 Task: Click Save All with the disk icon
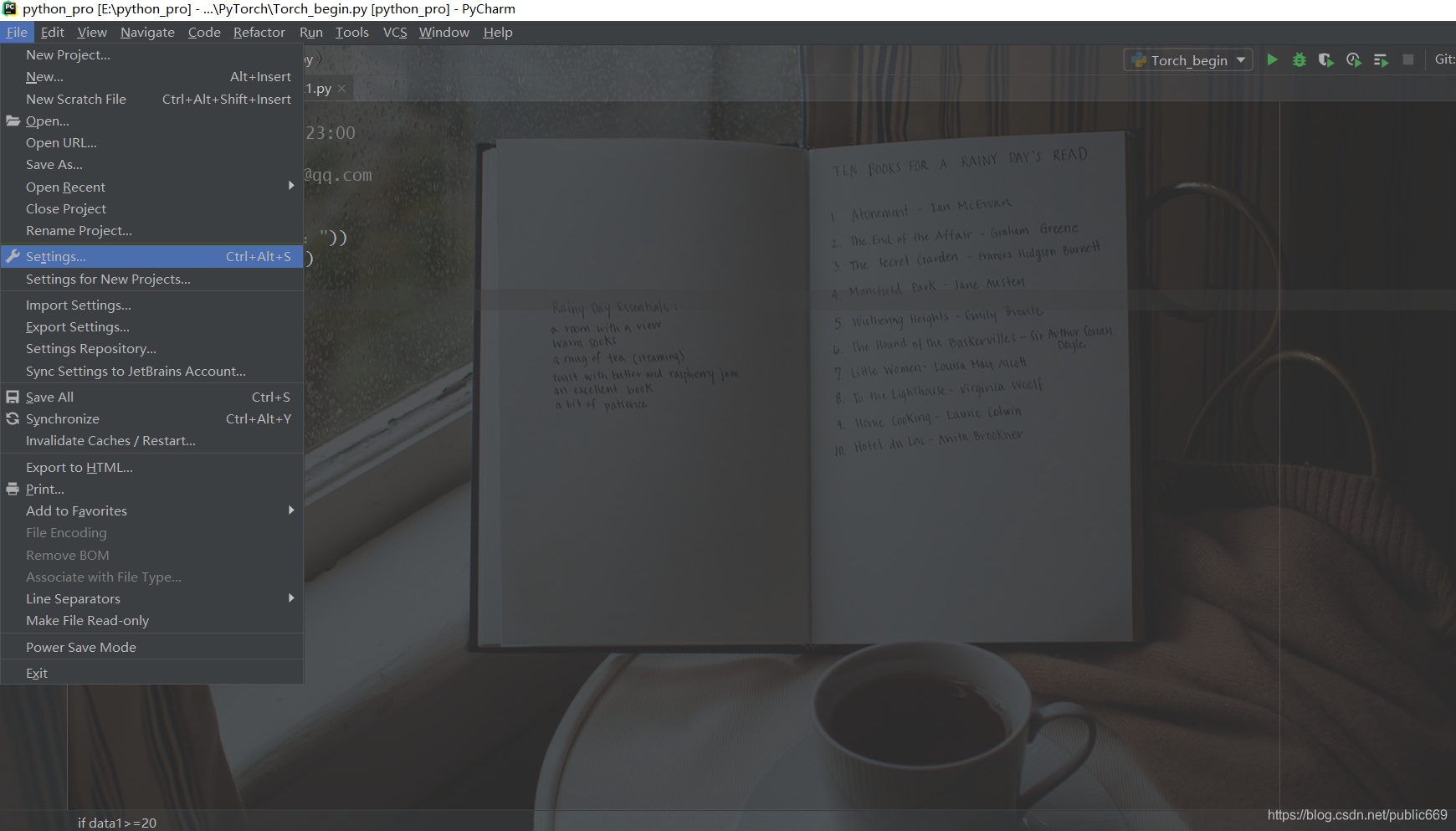tap(151, 397)
